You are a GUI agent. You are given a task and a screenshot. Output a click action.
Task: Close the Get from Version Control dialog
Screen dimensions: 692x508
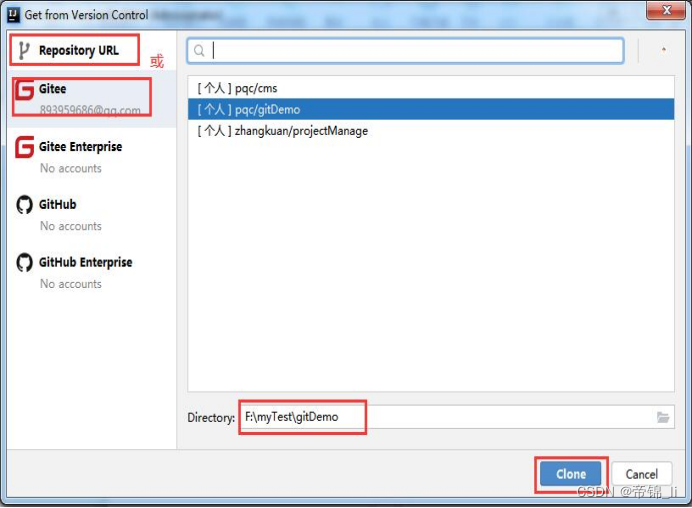coord(666,10)
